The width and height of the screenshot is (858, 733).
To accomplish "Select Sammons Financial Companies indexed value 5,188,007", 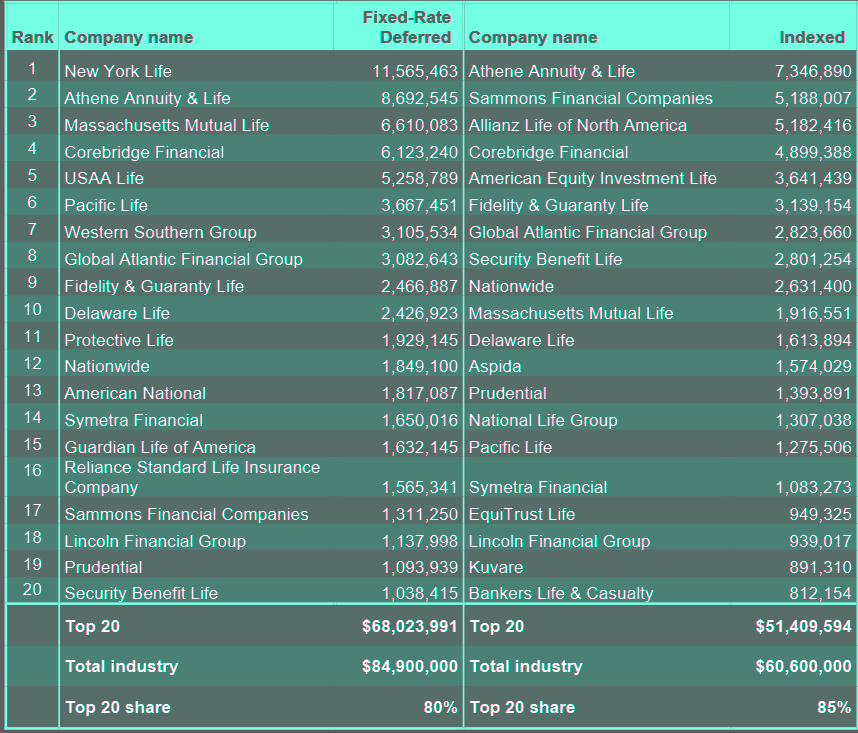I will [x=812, y=98].
